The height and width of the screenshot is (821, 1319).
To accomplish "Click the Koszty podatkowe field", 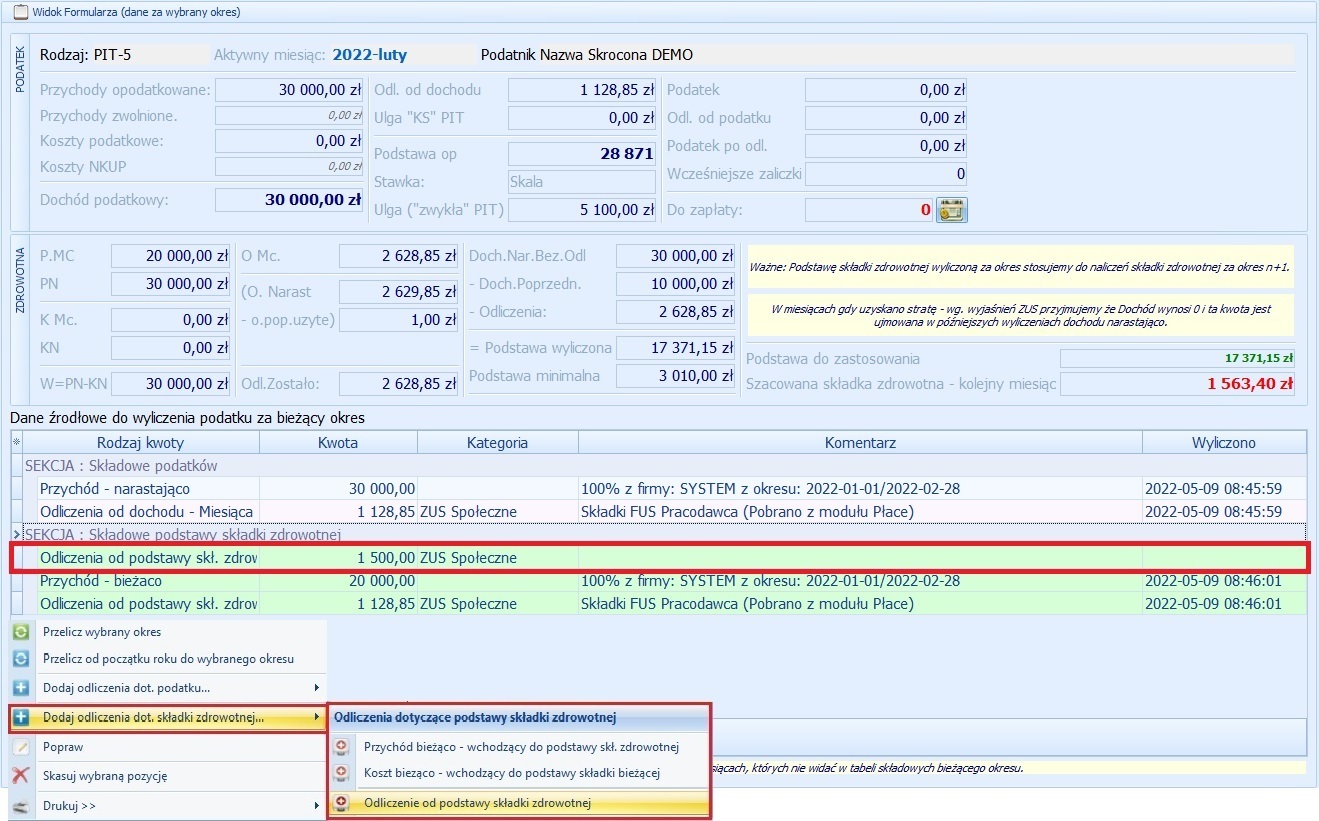I will coord(290,141).
